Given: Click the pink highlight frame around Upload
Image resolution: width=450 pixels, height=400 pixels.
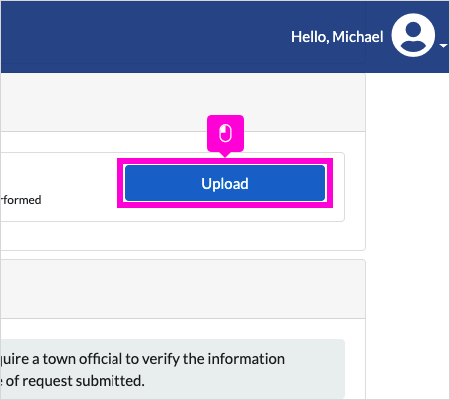Looking at the screenshot, I should [225, 183].
